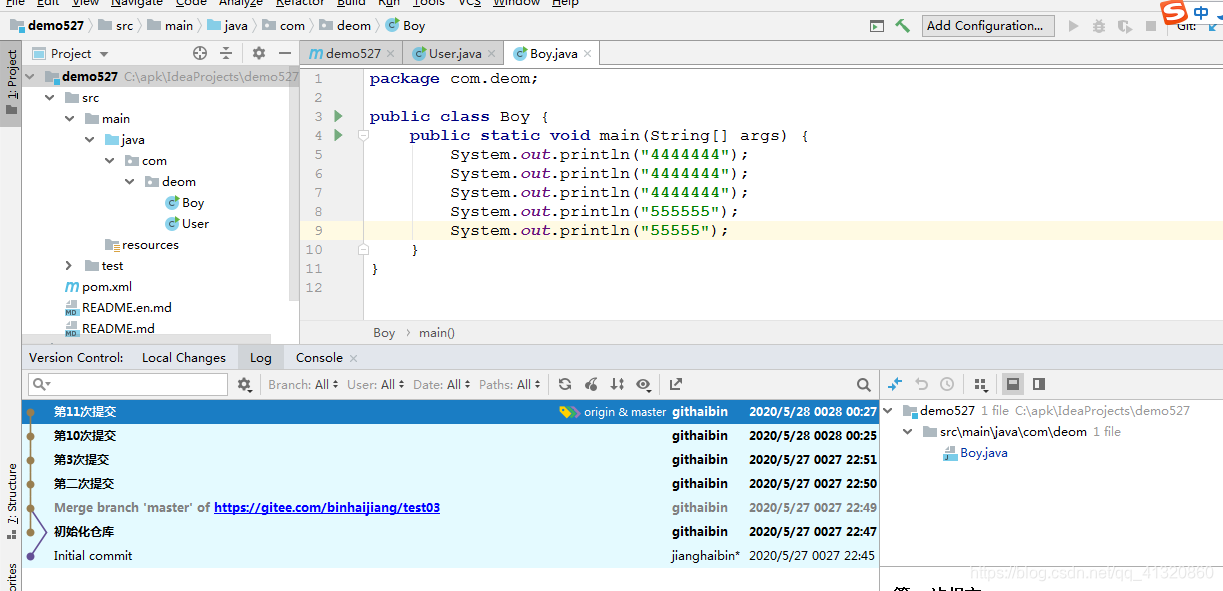The image size is (1223, 591).
Task: Build project with hammer icon
Action: pos(903,26)
